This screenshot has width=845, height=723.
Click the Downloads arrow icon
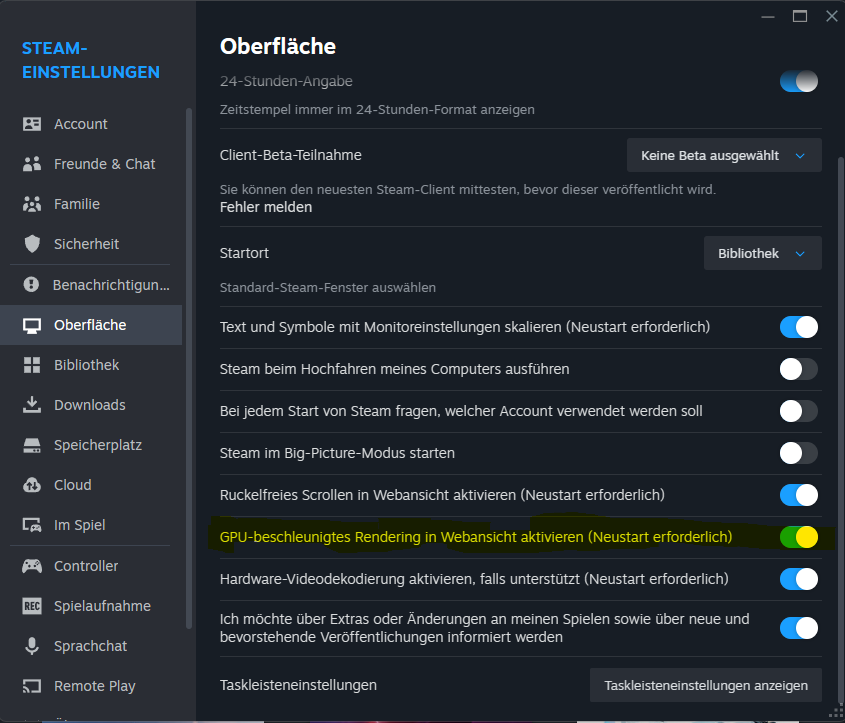pyautogui.click(x=32, y=405)
